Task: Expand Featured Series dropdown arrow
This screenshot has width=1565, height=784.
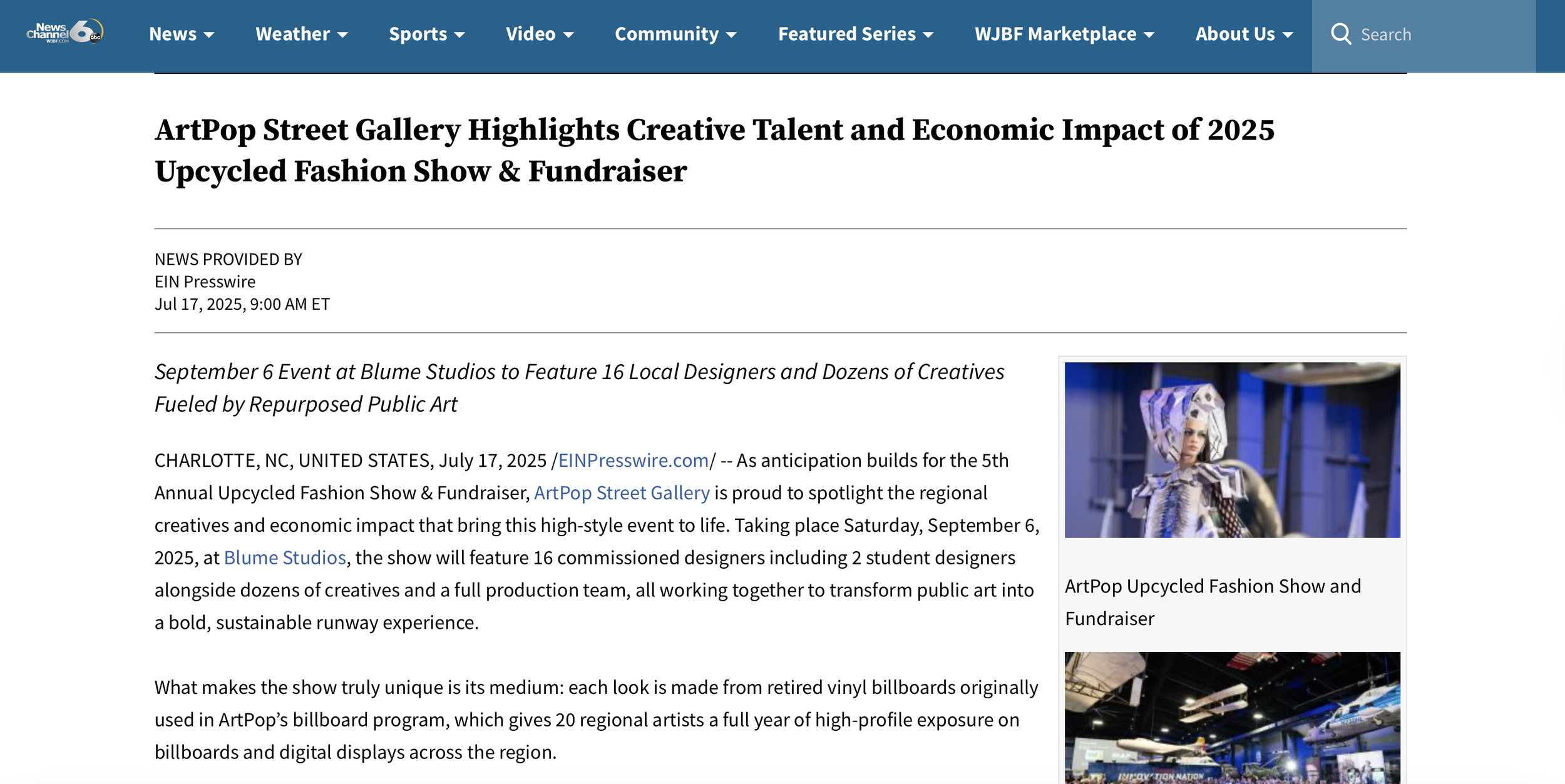Action: (928, 35)
